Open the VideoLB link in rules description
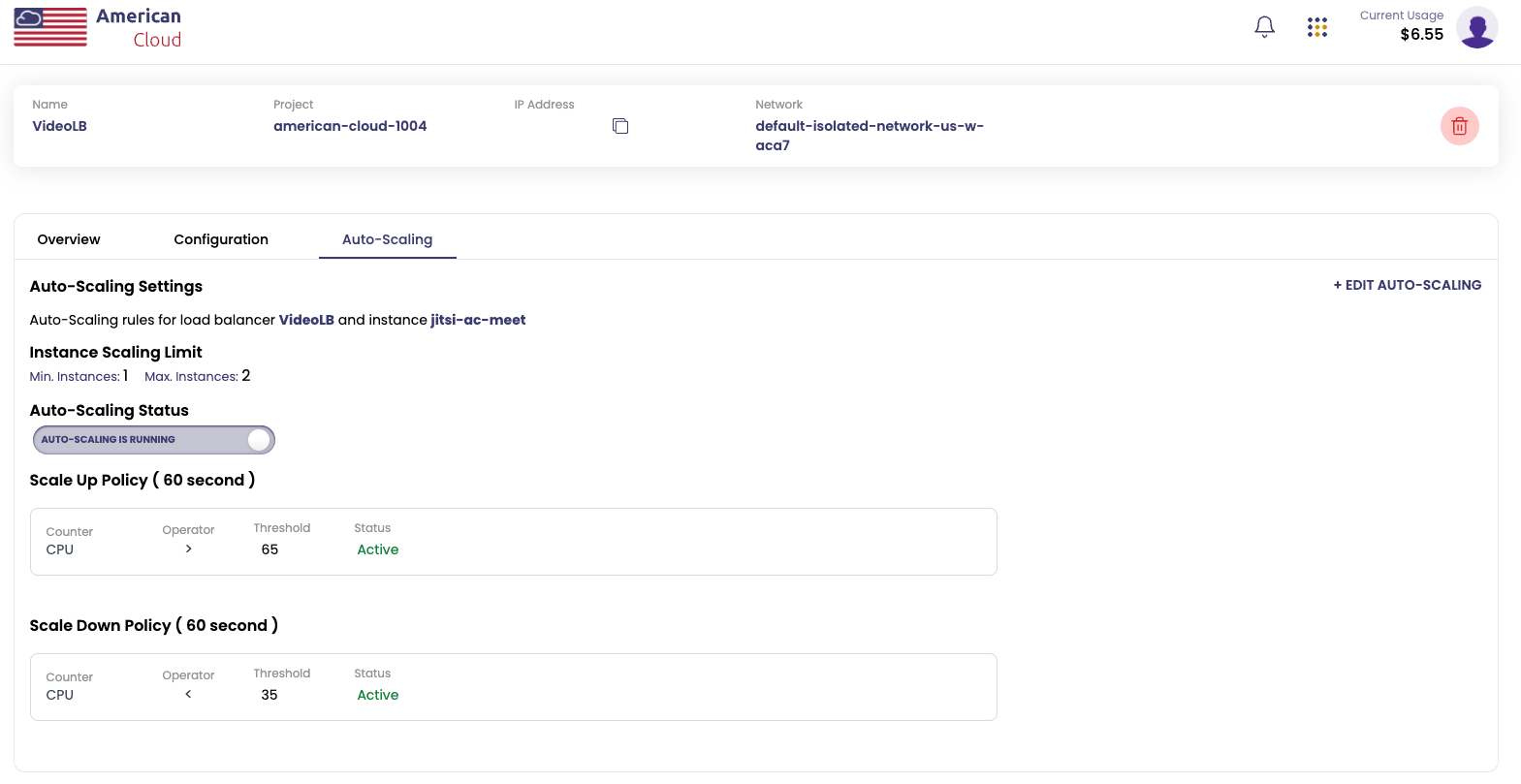This screenshot has width=1521, height=784. point(306,320)
